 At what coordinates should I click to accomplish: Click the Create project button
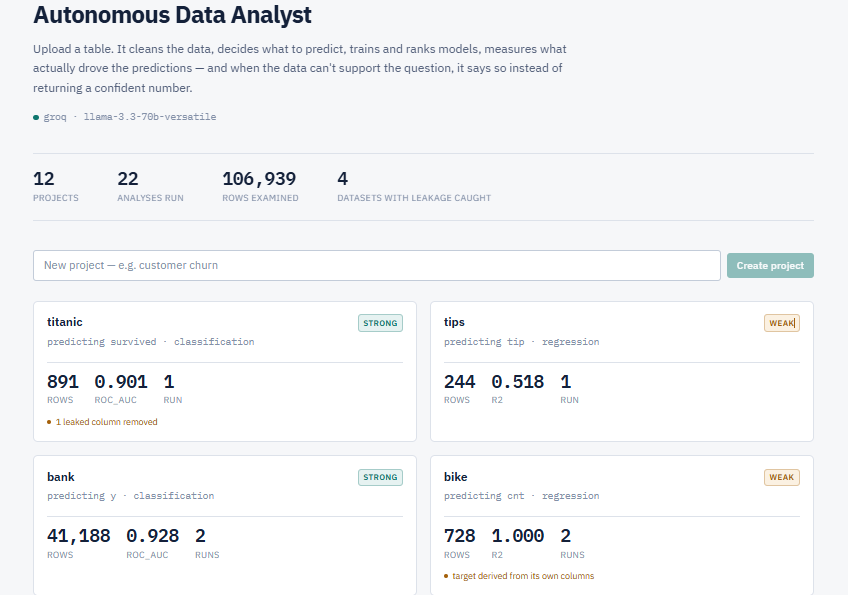pos(770,266)
